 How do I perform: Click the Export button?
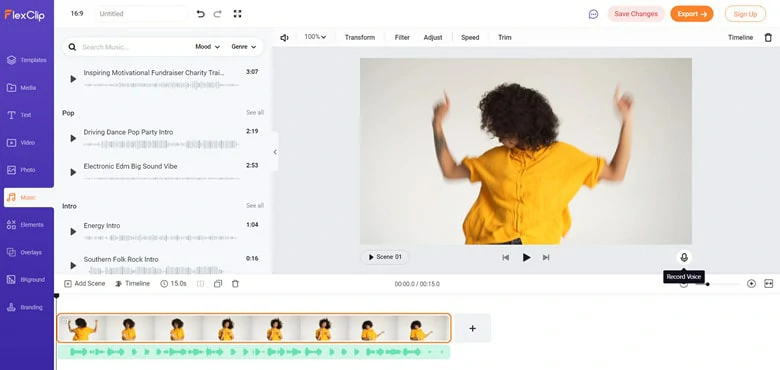(691, 14)
